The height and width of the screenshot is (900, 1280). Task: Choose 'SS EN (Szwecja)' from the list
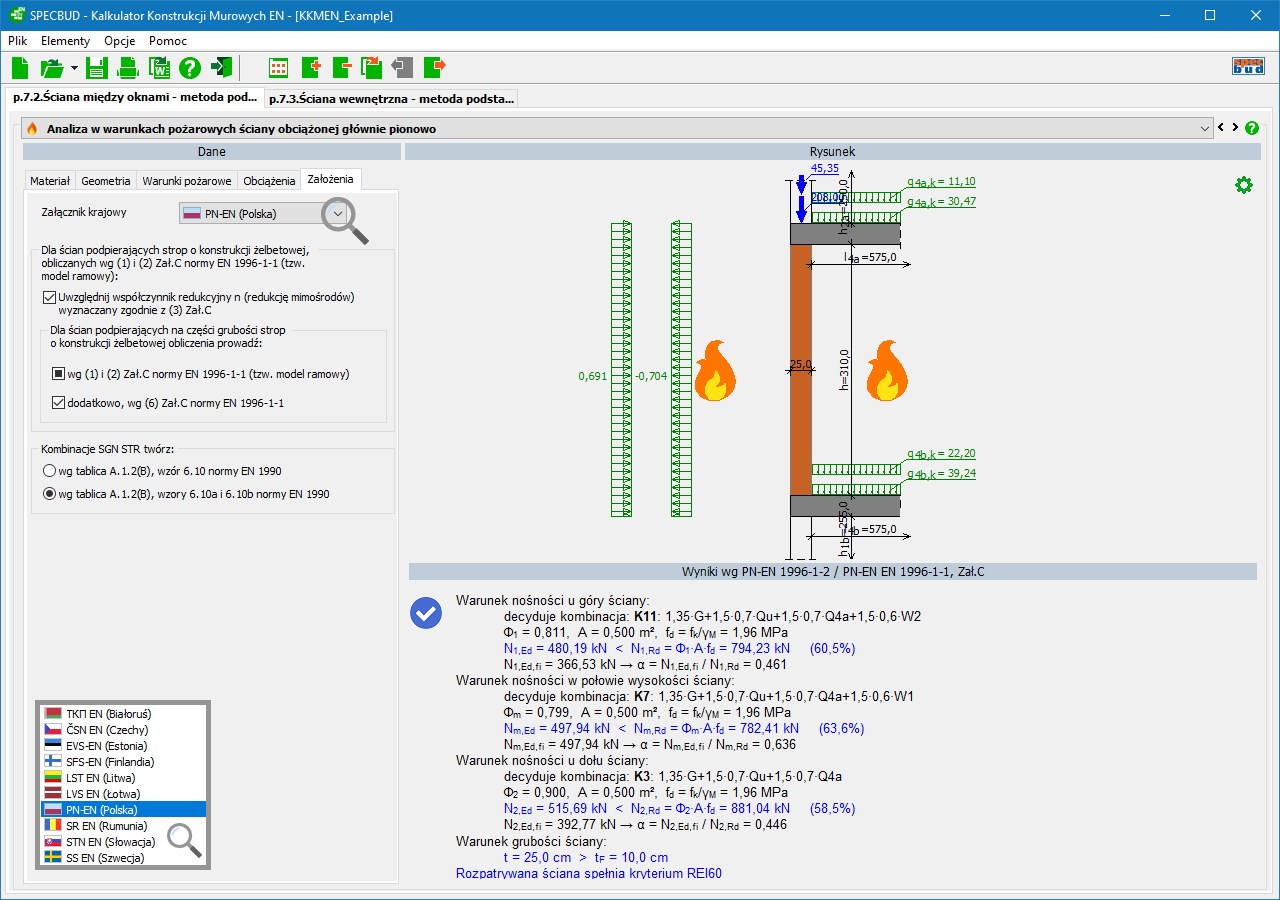(105, 857)
